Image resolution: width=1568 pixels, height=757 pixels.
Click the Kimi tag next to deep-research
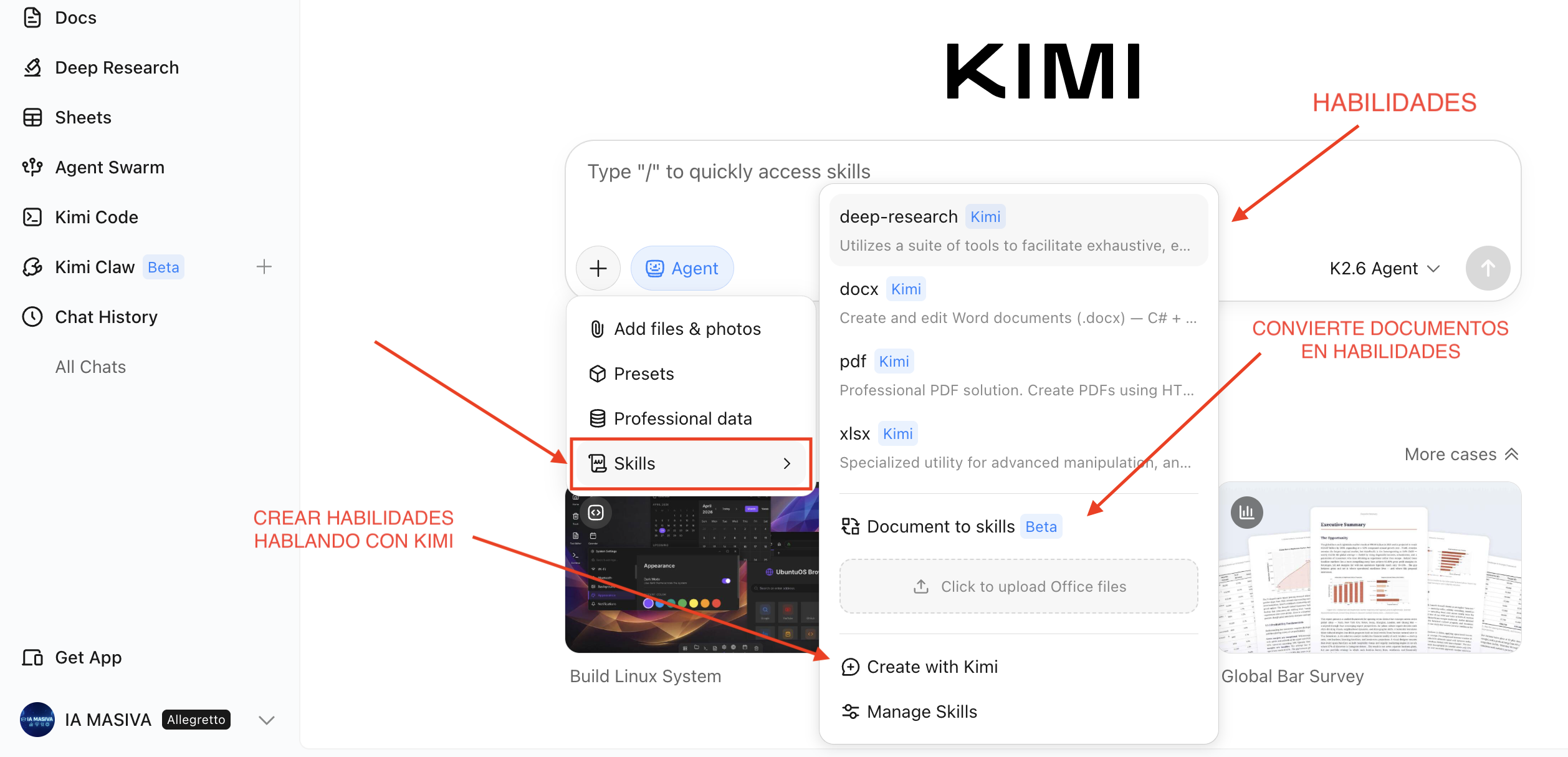[x=985, y=216]
